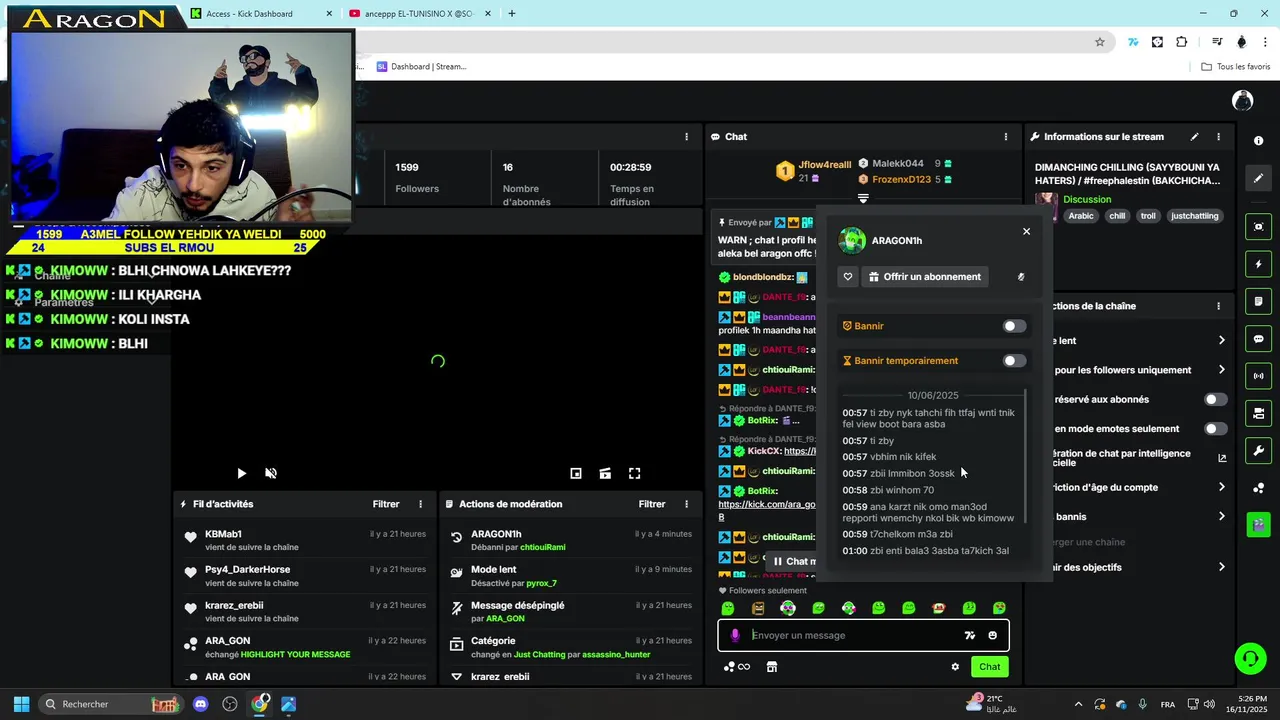Click taskbar Rechercher search box
The height and width of the screenshot is (720, 1280).
click(110, 704)
